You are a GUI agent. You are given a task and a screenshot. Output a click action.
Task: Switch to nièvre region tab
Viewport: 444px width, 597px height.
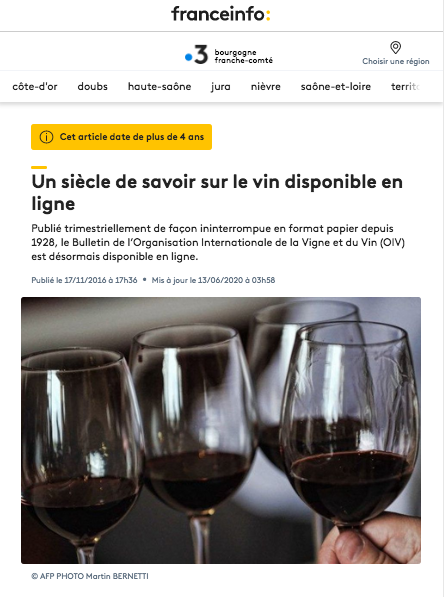tap(266, 86)
